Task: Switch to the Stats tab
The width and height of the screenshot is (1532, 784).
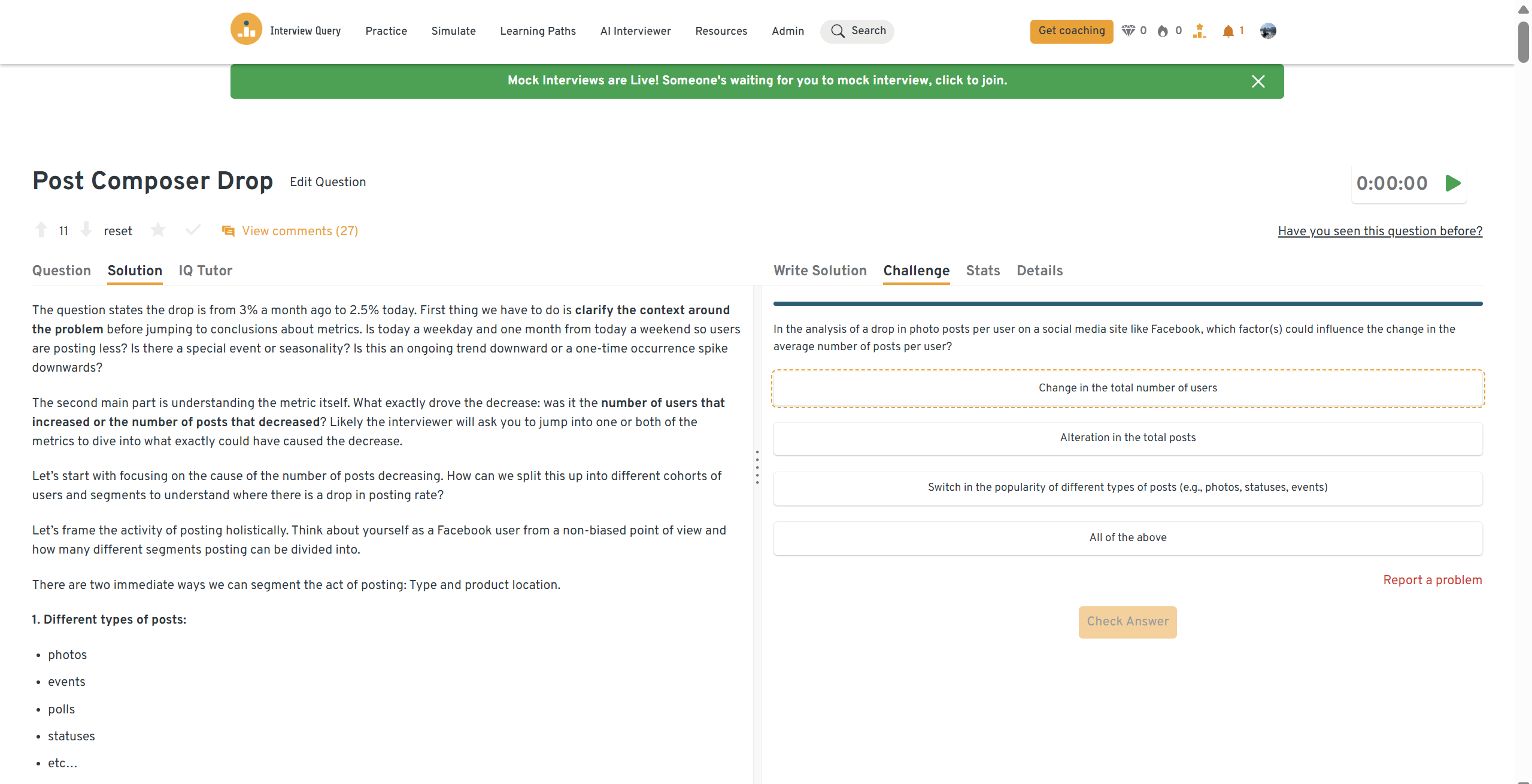Action: [x=982, y=271]
